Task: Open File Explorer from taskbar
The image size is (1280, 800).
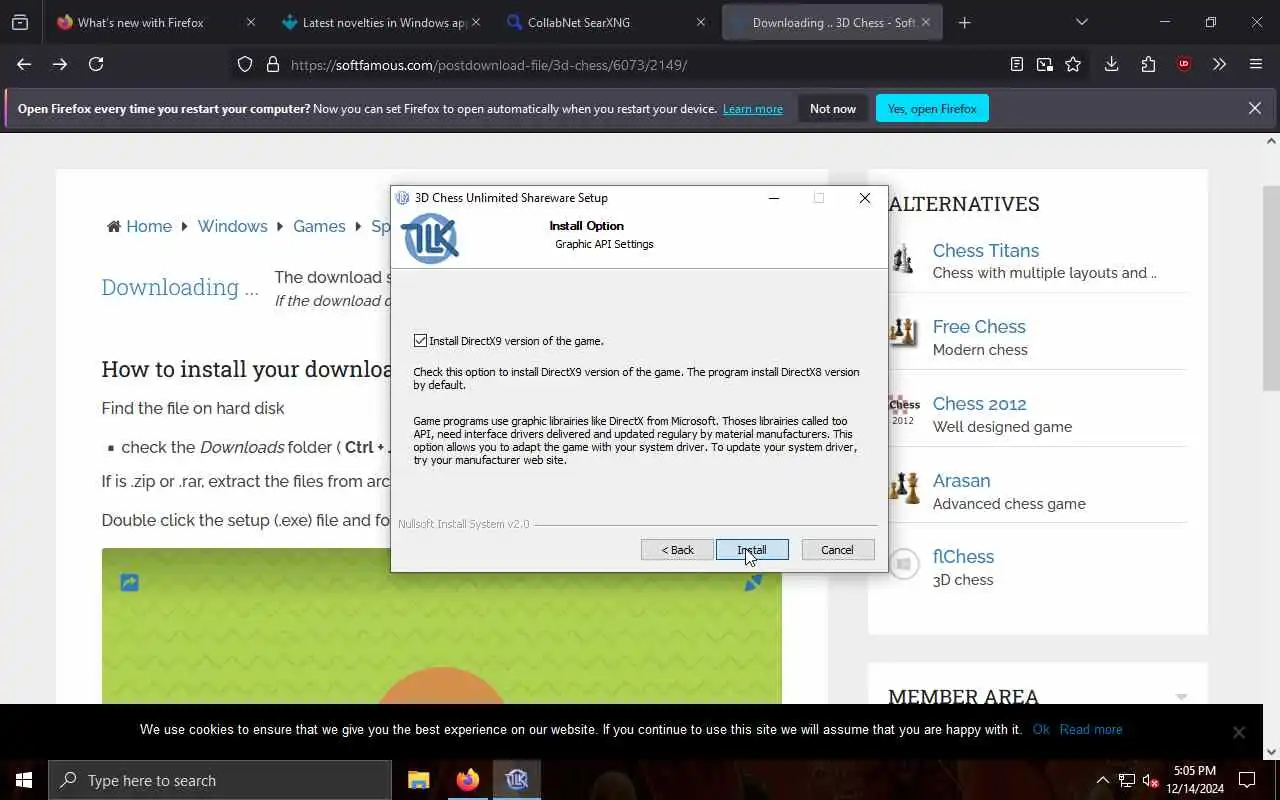Action: 419,780
